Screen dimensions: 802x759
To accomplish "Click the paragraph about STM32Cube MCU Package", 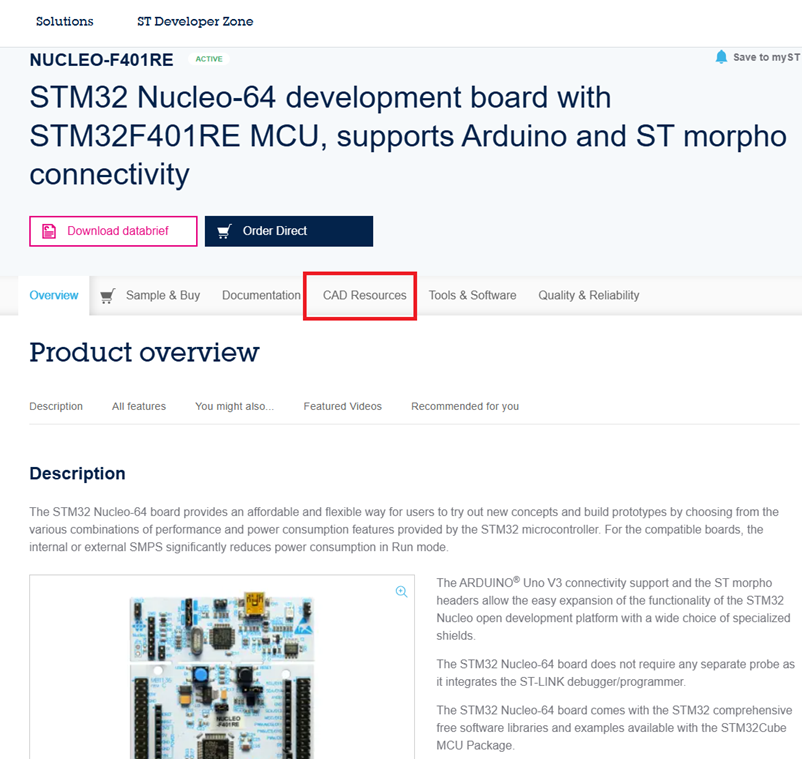I will point(614,728).
